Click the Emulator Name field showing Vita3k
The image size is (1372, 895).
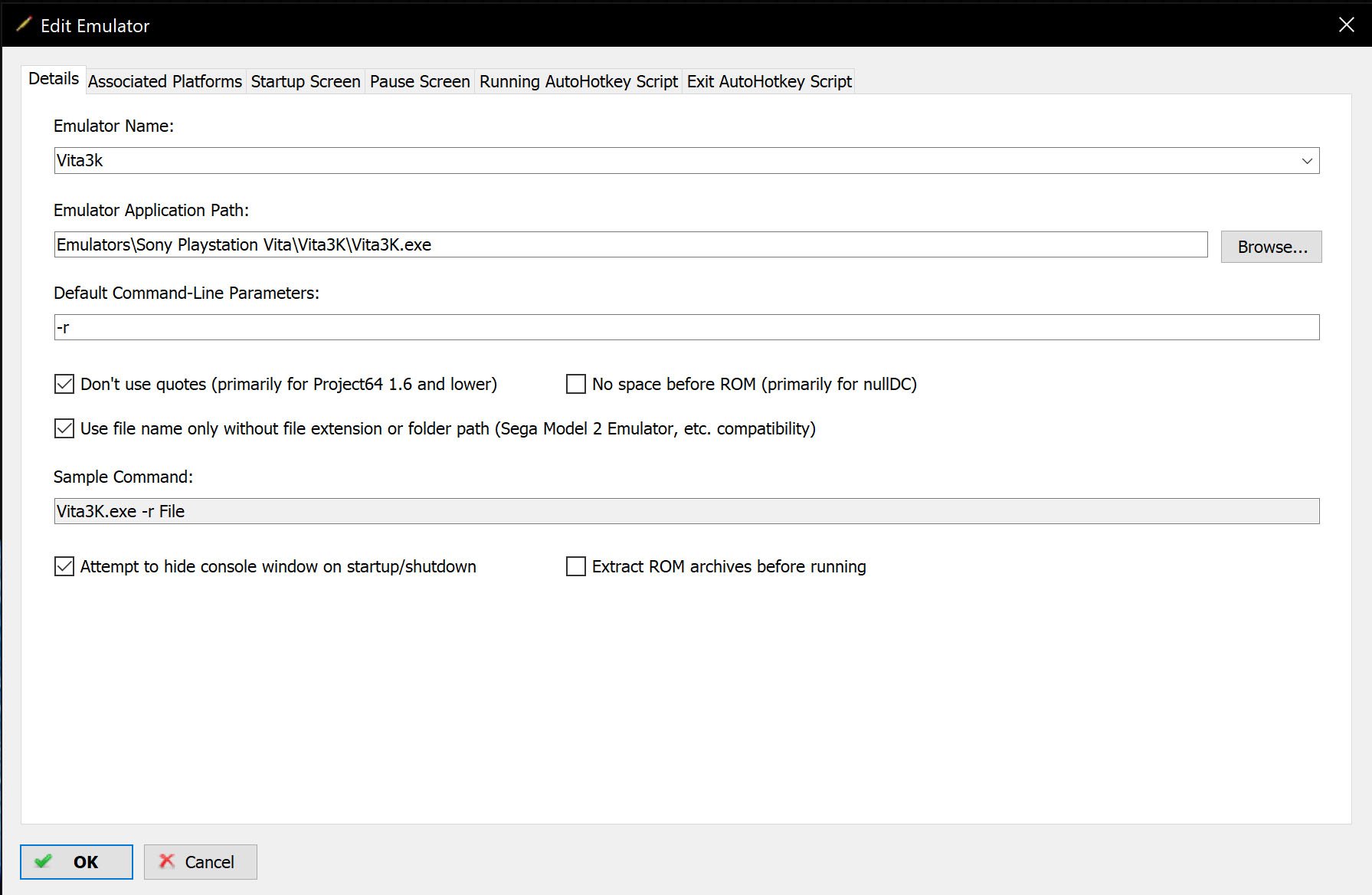[686, 161]
